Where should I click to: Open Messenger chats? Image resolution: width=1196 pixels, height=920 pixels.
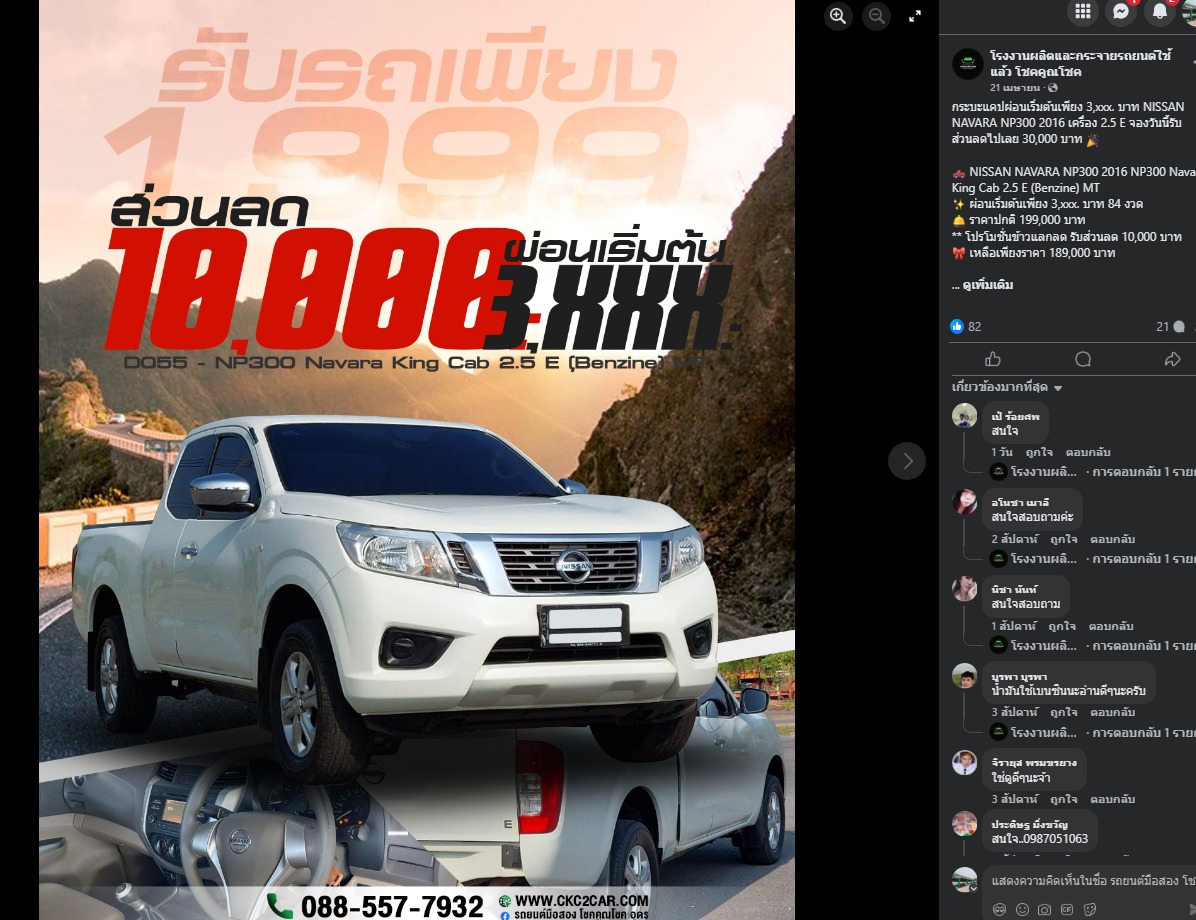pyautogui.click(x=1120, y=11)
